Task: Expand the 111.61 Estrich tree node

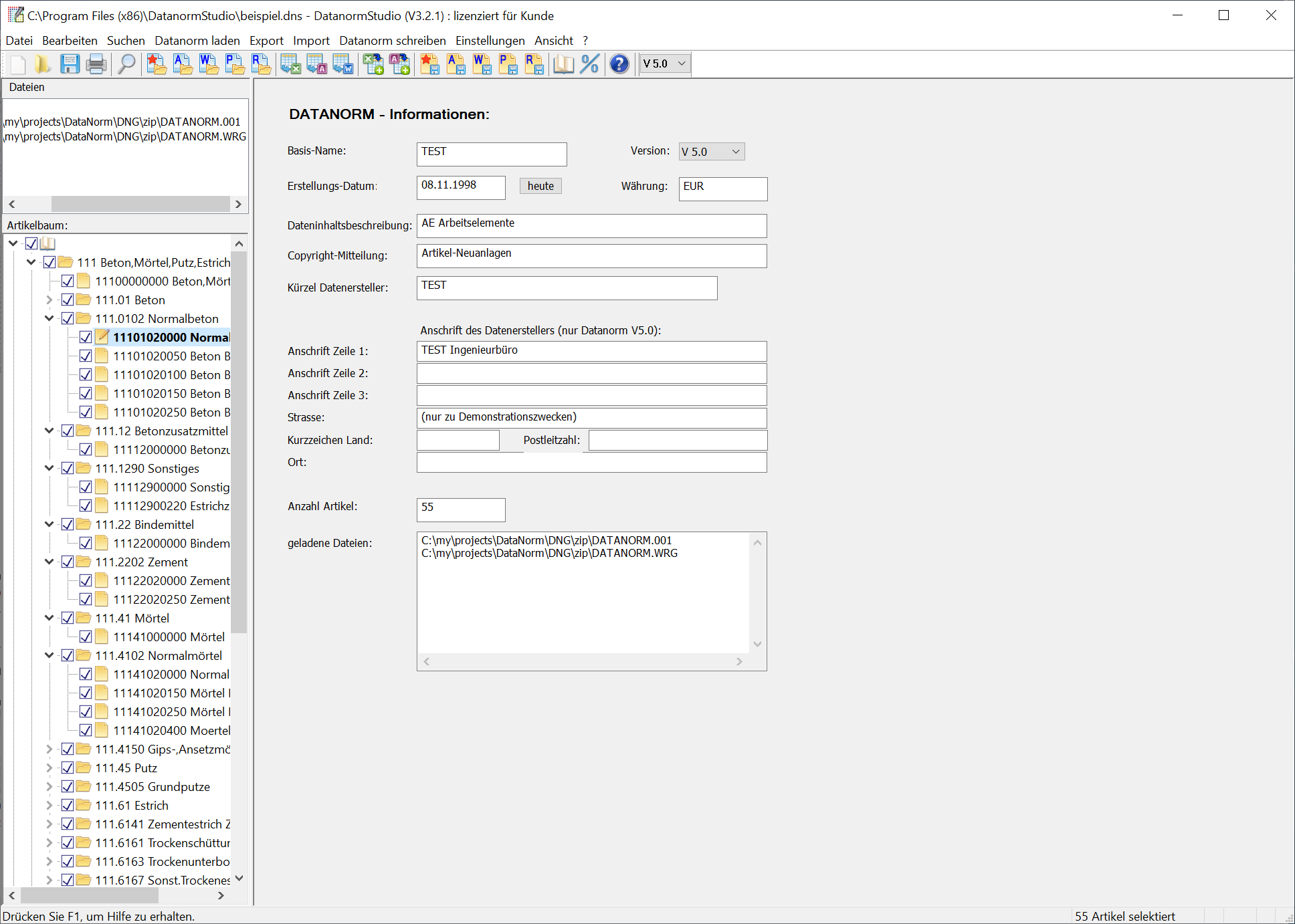Action: click(49, 805)
